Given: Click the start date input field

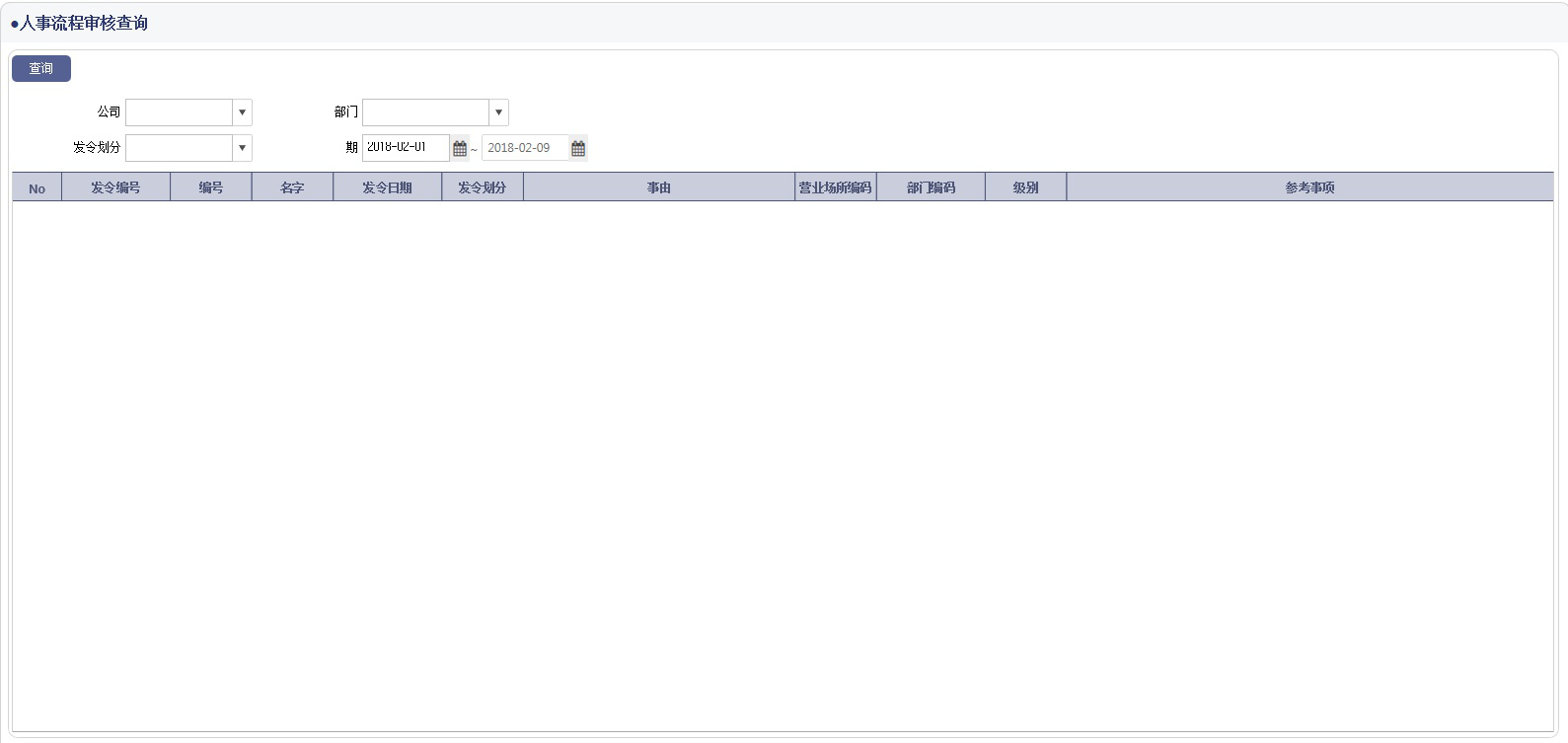Looking at the screenshot, I should pyautogui.click(x=406, y=148).
